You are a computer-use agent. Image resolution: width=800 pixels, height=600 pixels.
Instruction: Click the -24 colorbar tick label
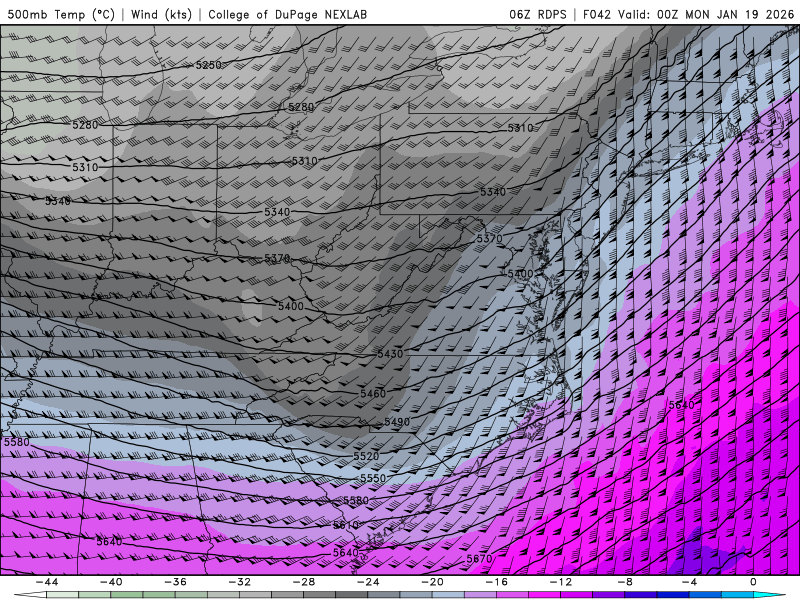coord(368,582)
